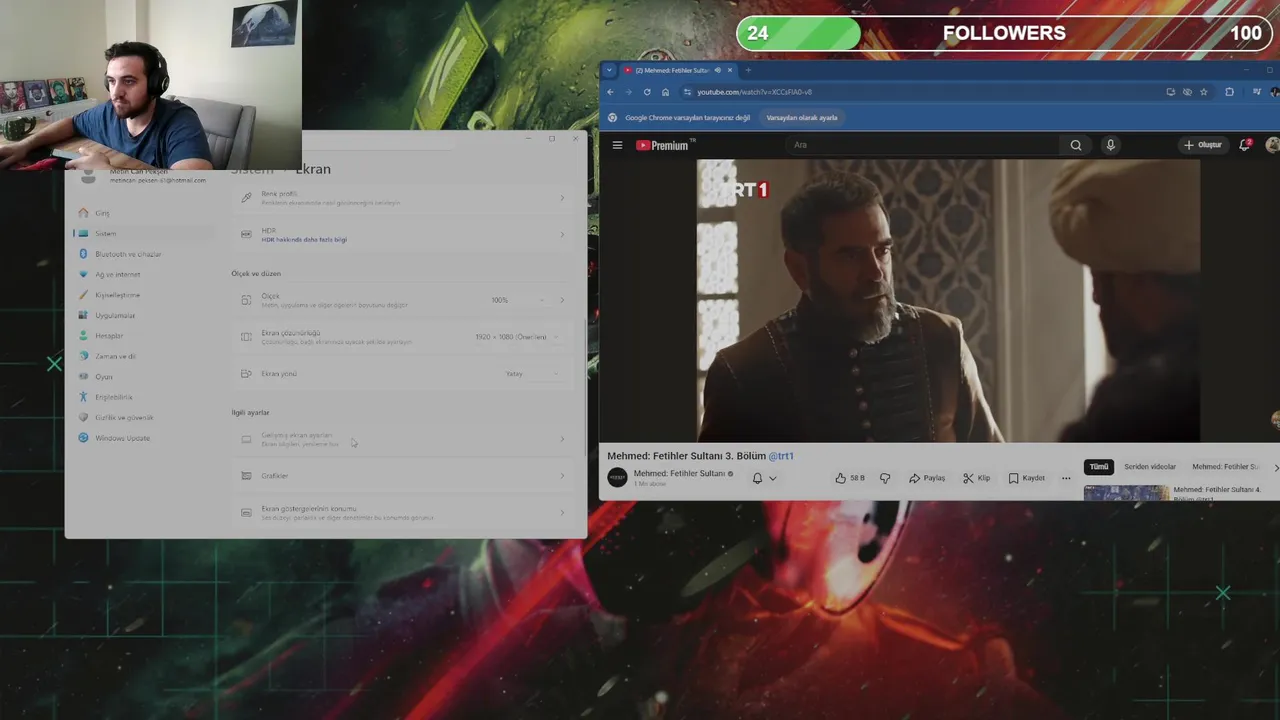Open Ekran göstergelerinin konumu row
The width and height of the screenshot is (1280, 720).
tap(402, 513)
